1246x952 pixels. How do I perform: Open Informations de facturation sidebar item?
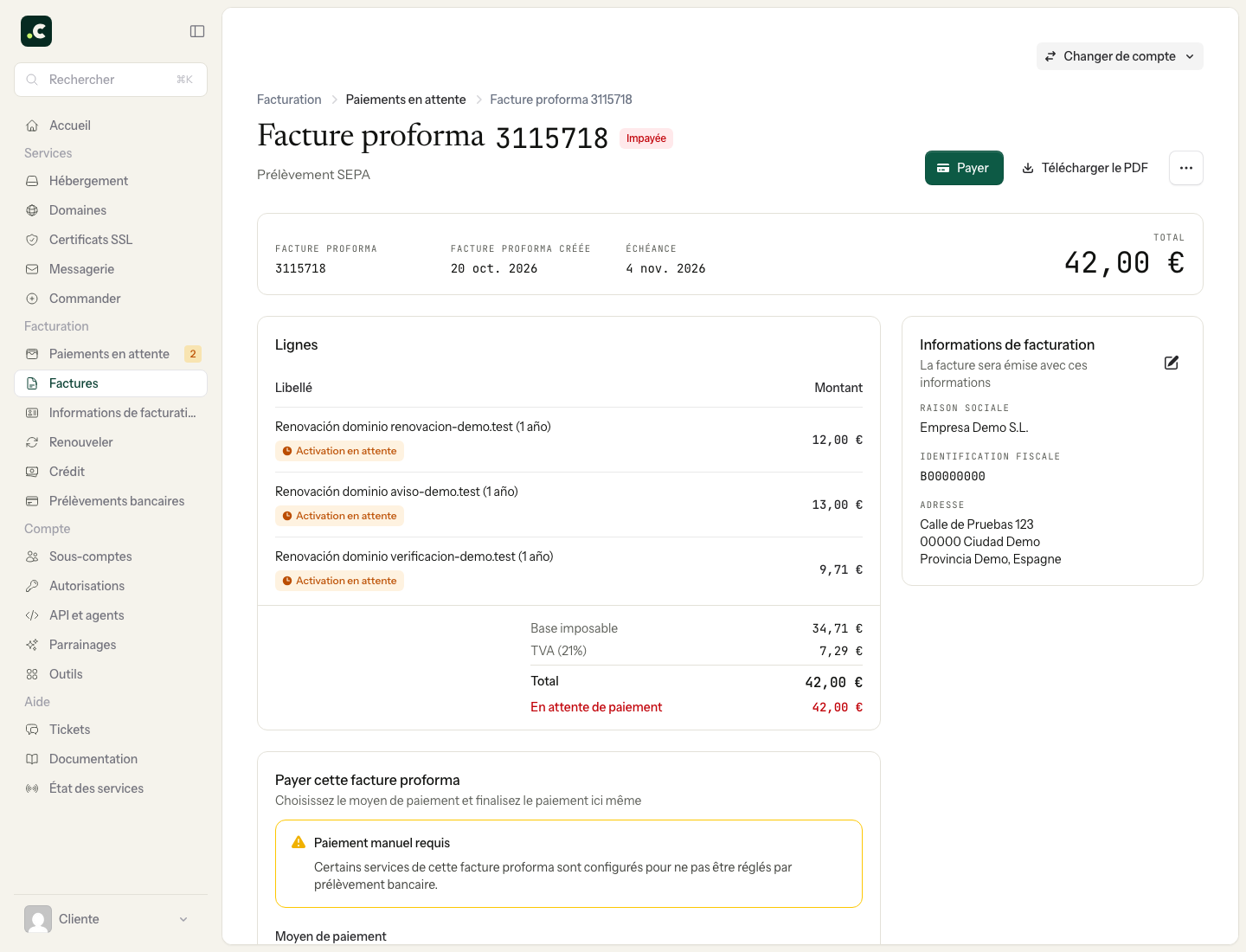click(x=111, y=413)
